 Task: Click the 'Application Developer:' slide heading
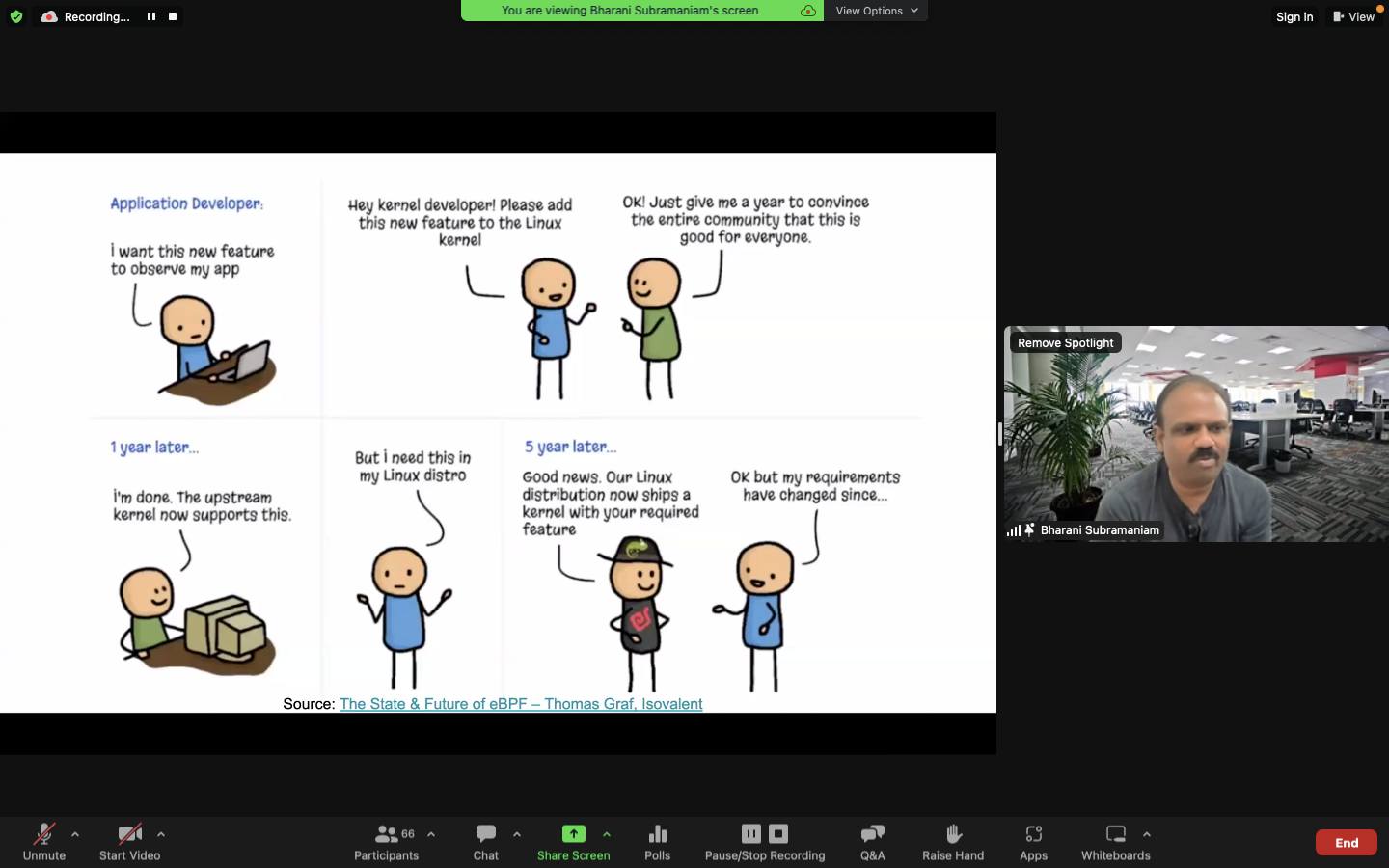(186, 203)
